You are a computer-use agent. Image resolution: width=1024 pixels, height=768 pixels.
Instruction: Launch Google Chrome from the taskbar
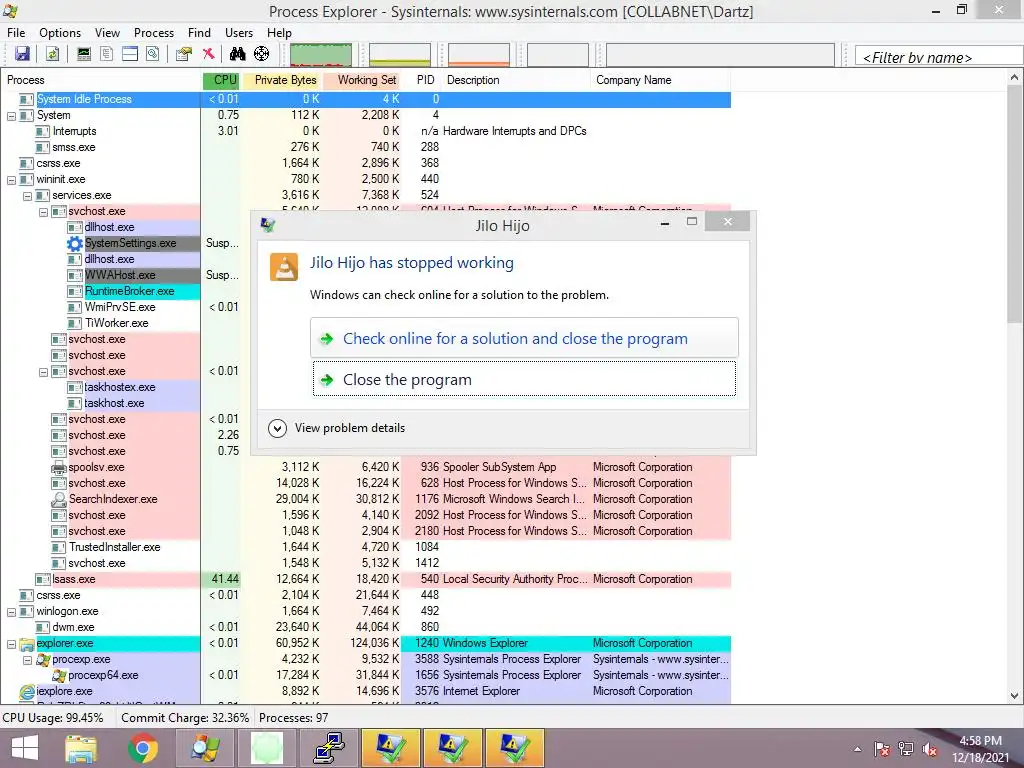click(143, 748)
